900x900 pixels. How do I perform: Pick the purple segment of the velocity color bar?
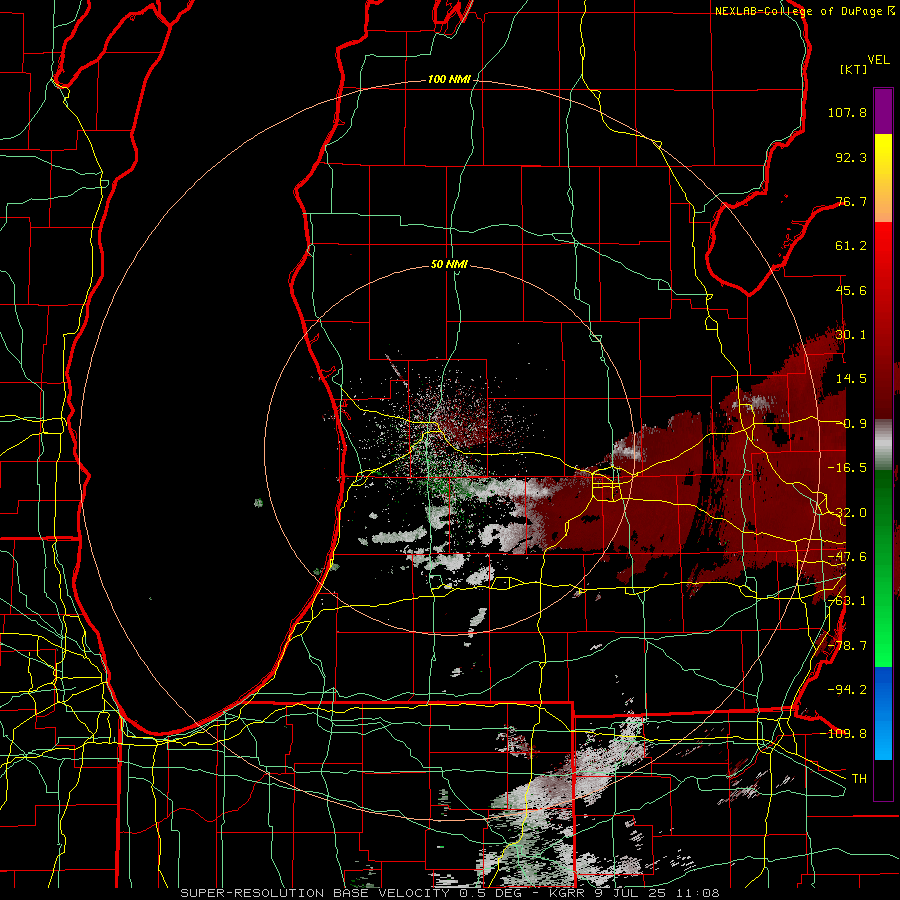click(883, 111)
